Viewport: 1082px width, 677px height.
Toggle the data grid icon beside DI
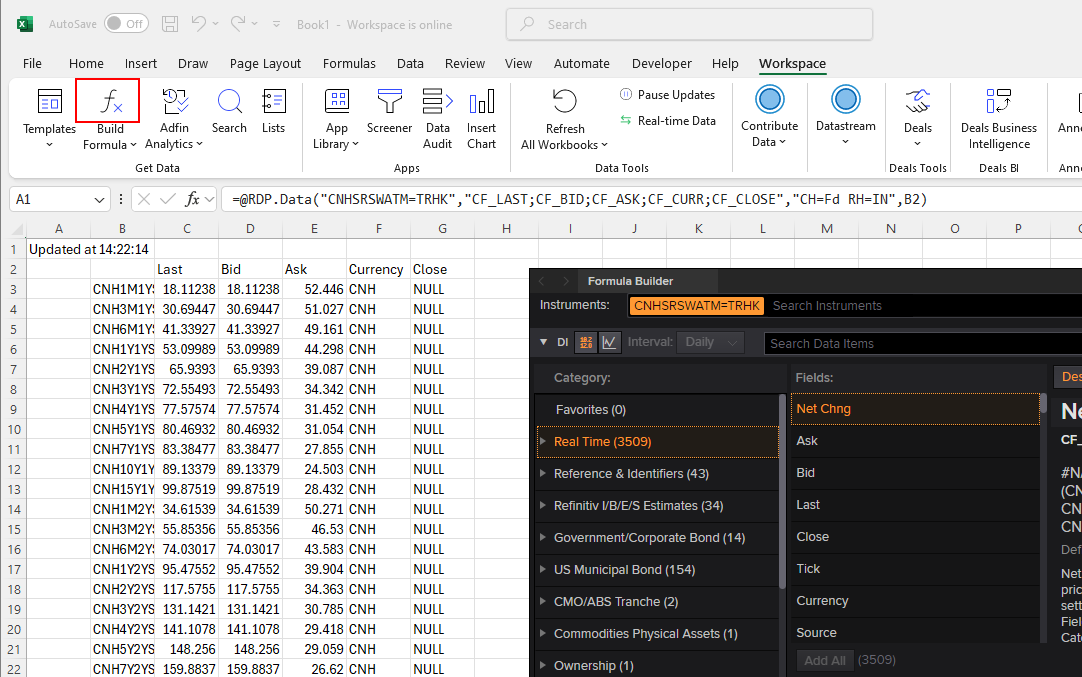585,342
